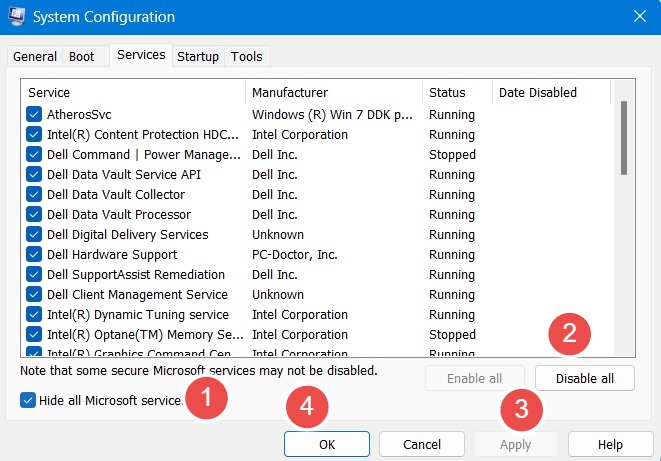Screen dimensions: 661x461
Task: Open the Tools tab
Action: pos(247,56)
